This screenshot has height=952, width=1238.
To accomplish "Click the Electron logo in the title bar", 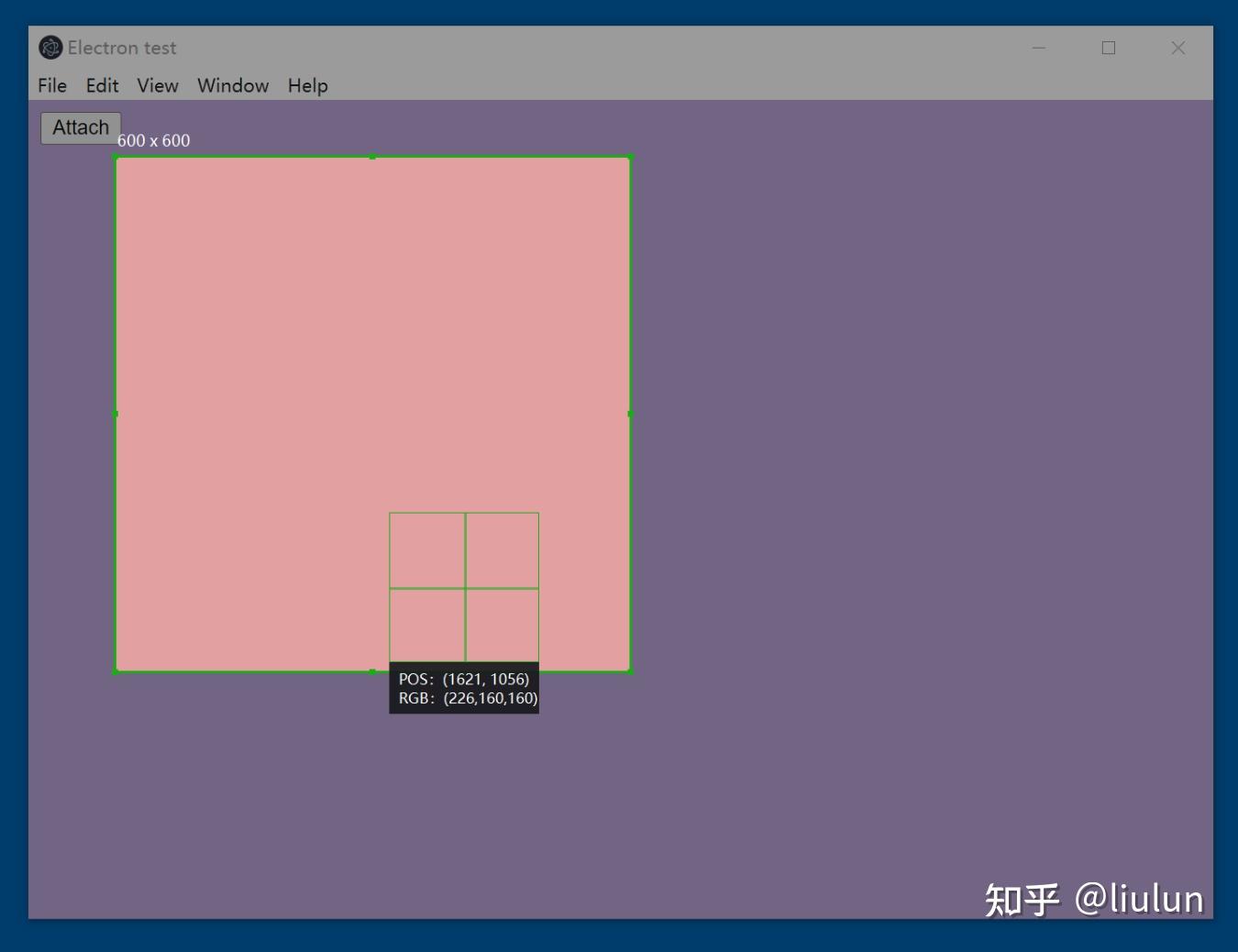I will pos(50,47).
